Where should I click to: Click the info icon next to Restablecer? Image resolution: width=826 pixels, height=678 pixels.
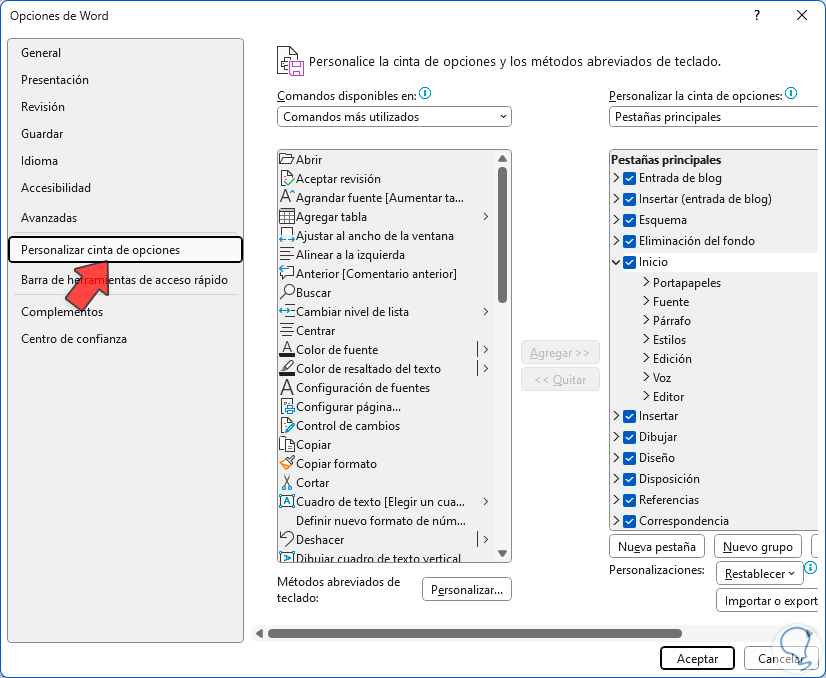tap(811, 568)
